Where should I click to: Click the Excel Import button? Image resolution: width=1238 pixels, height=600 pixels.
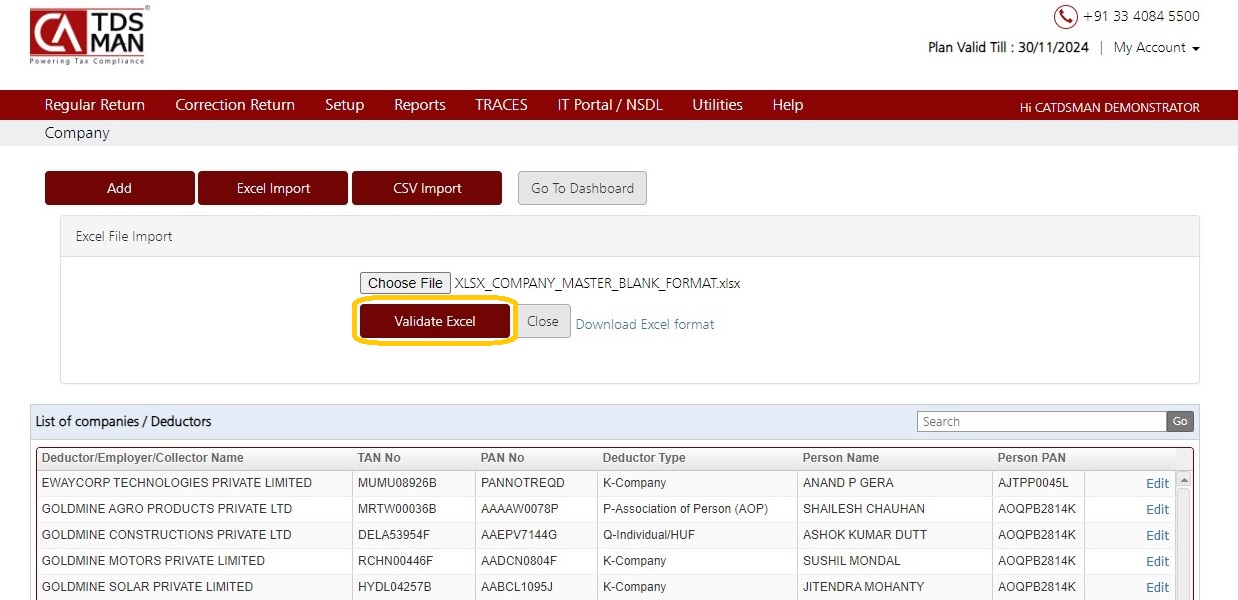tap(273, 188)
